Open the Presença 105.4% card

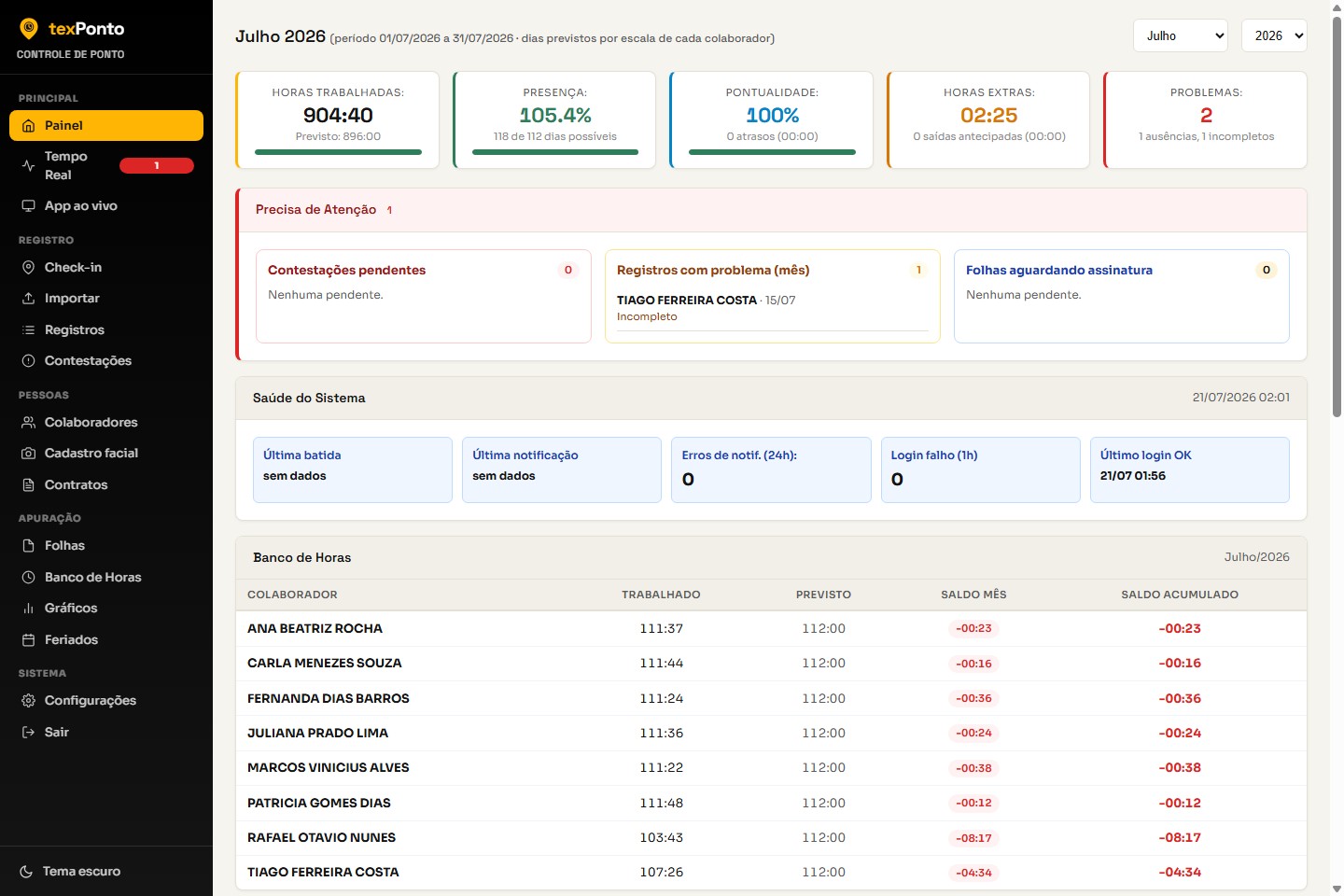(x=555, y=120)
